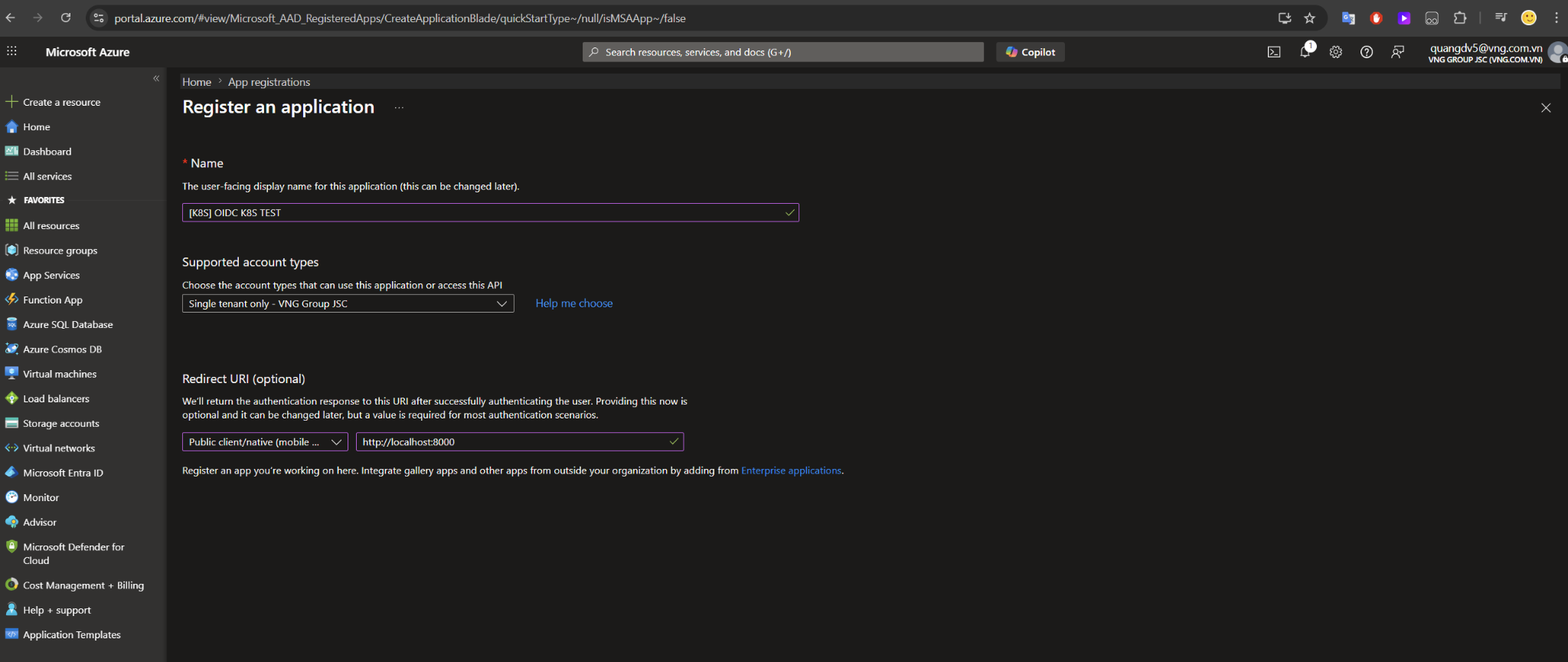Open the Supported account types dropdown
The image size is (1568, 662).
tap(348, 303)
